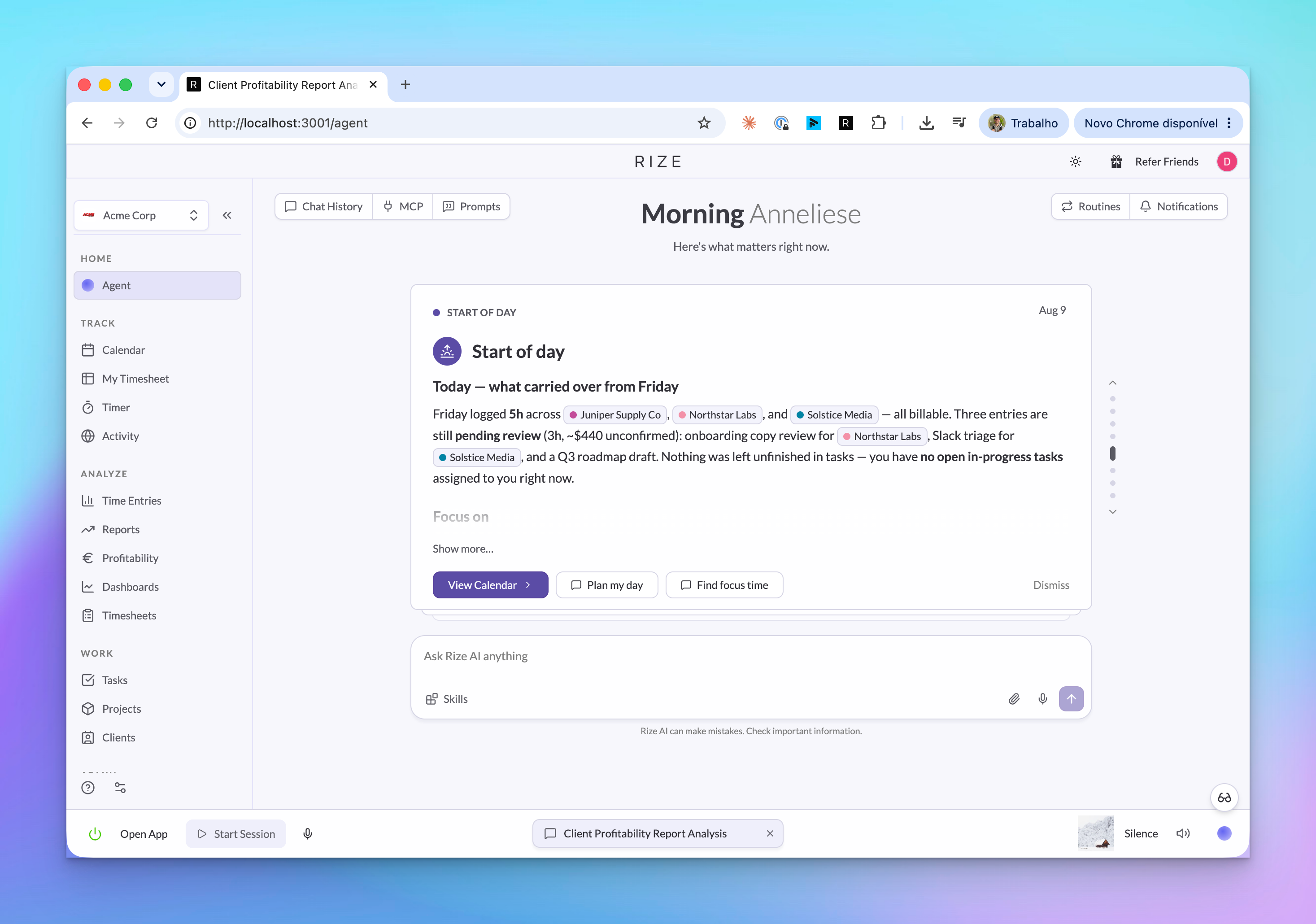Attach a file with the paperclip icon
The width and height of the screenshot is (1316, 924).
pos(1014,699)
